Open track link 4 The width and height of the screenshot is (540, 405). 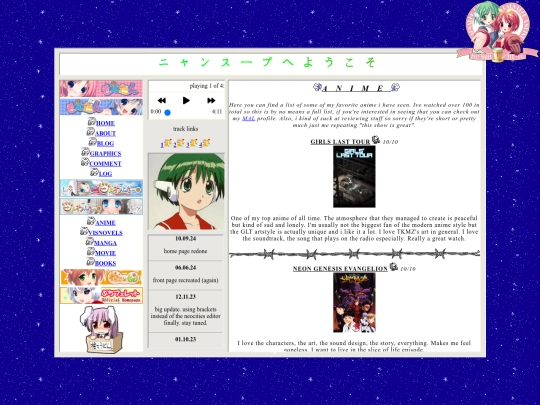pos(200,145)
